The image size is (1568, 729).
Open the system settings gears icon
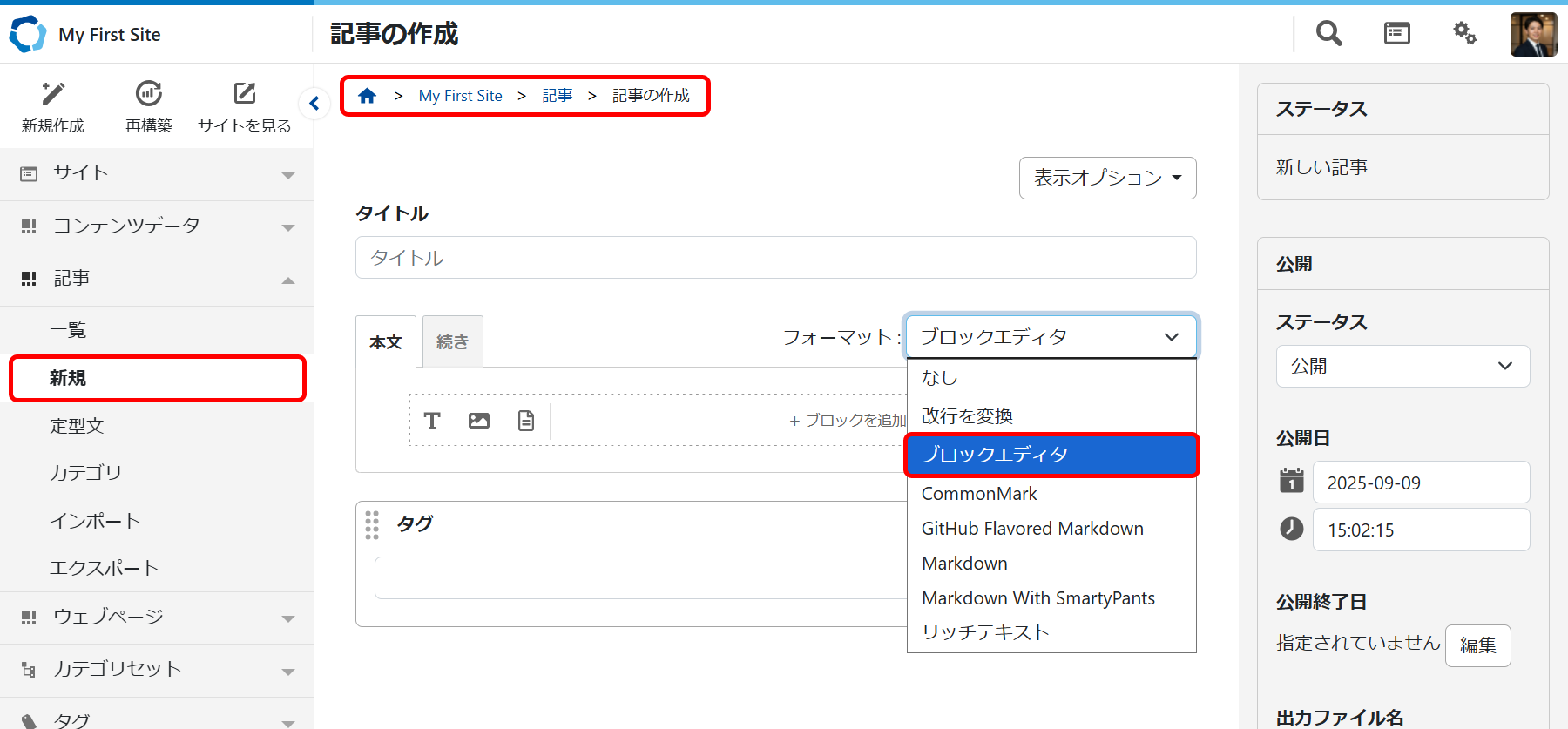tap(1464, 34)
